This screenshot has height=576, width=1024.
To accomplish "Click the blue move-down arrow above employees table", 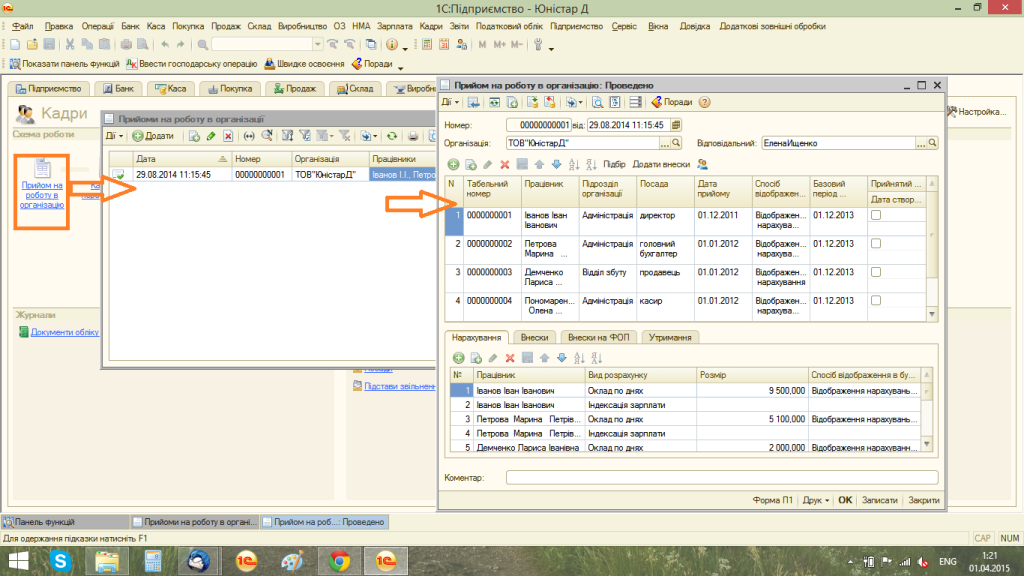I will pyautogui.click(x=556, y=165).
